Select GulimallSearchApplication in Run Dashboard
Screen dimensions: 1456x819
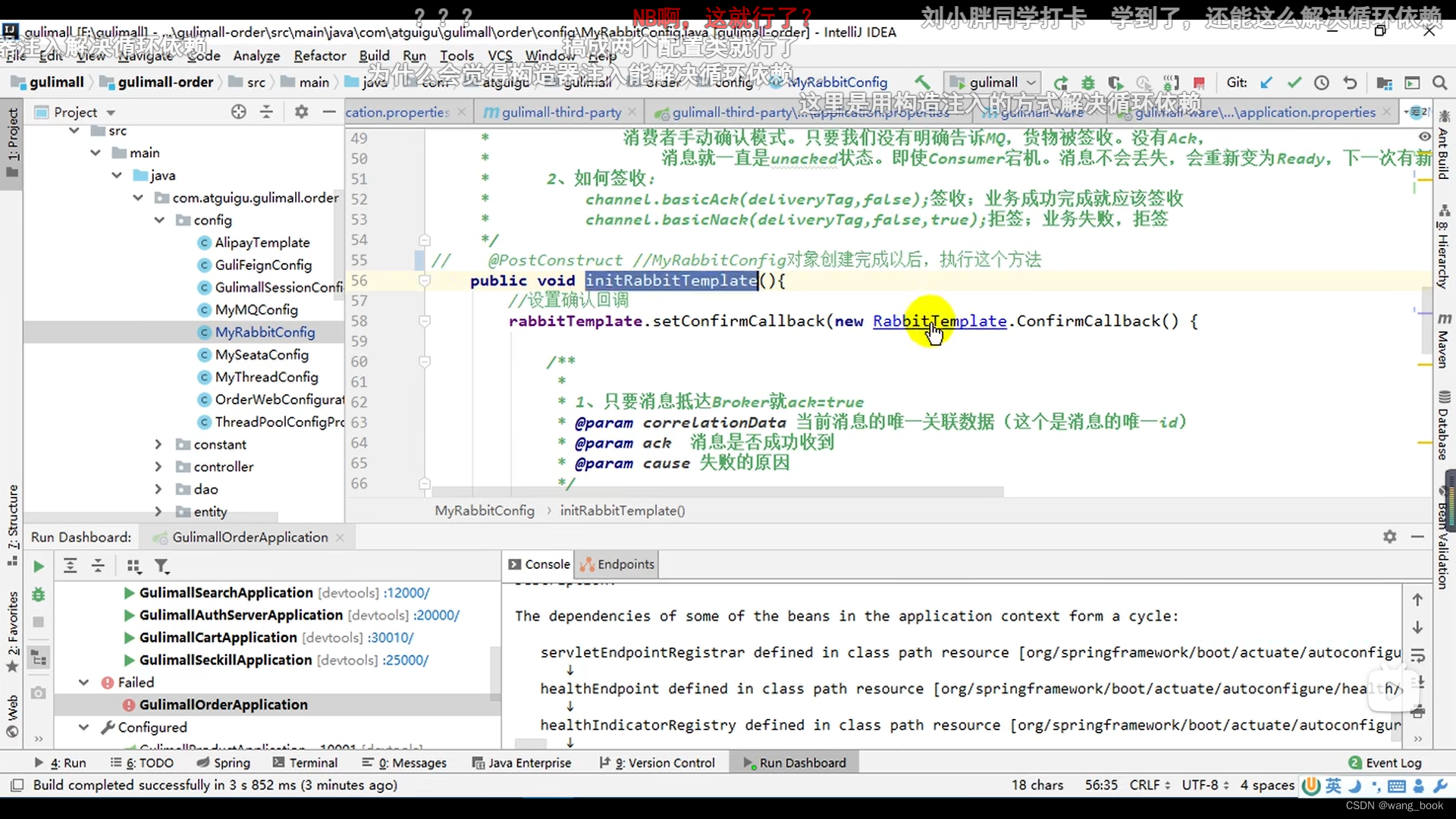226,592
